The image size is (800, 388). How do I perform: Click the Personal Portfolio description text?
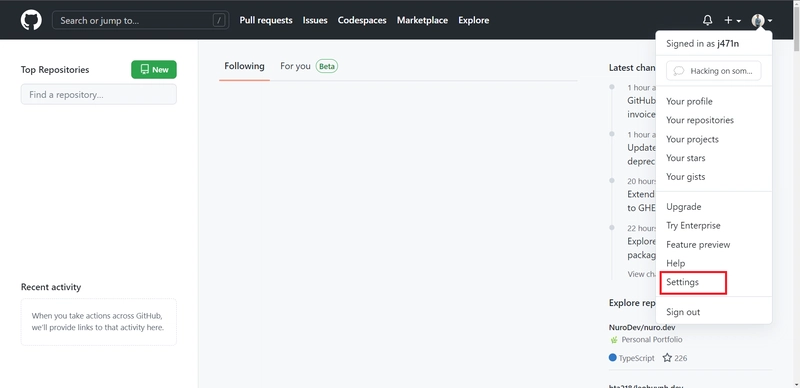[652, 340]
